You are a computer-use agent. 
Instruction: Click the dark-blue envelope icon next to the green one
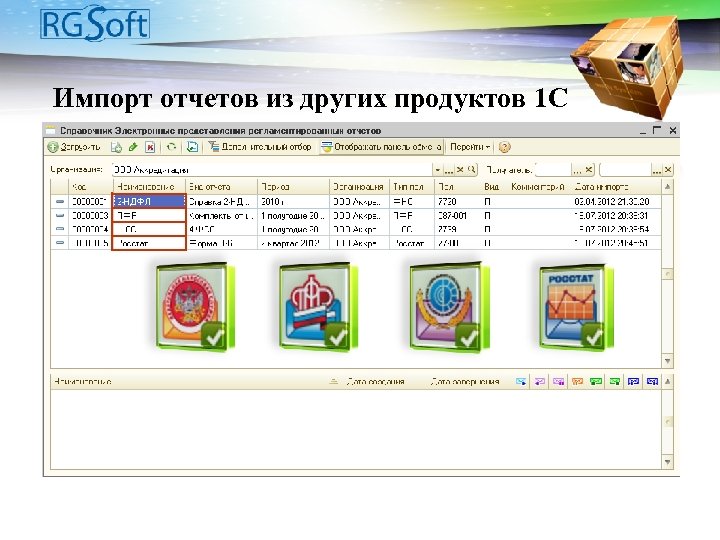(634, 381)
